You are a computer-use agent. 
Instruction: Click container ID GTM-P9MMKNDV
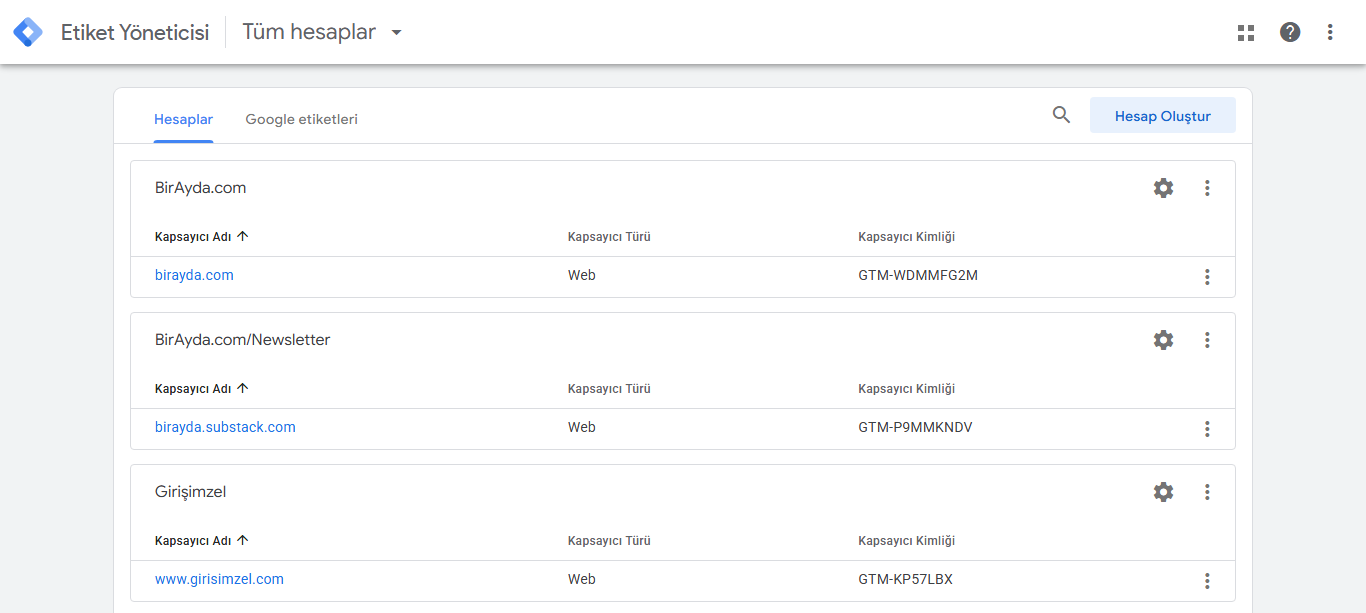coord(915,427)
